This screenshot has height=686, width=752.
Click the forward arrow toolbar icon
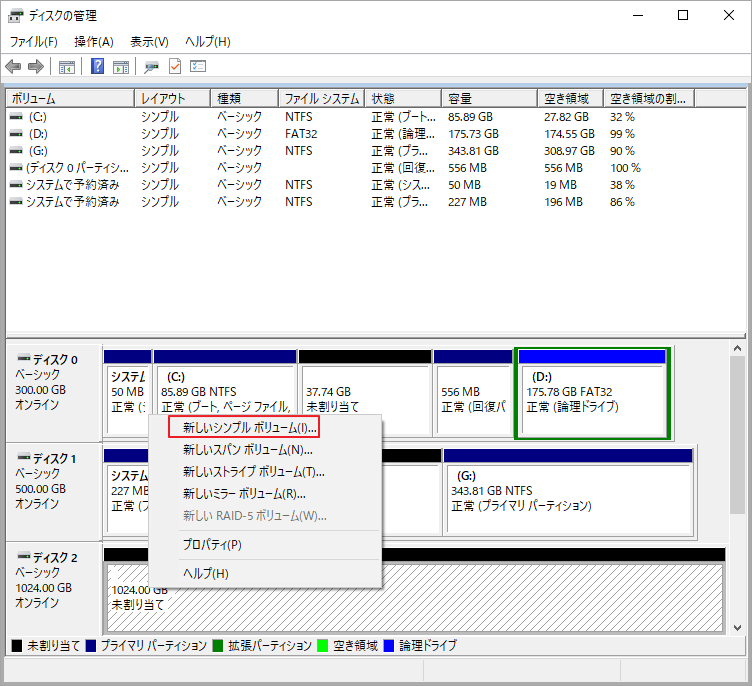[x=36, y=67]
